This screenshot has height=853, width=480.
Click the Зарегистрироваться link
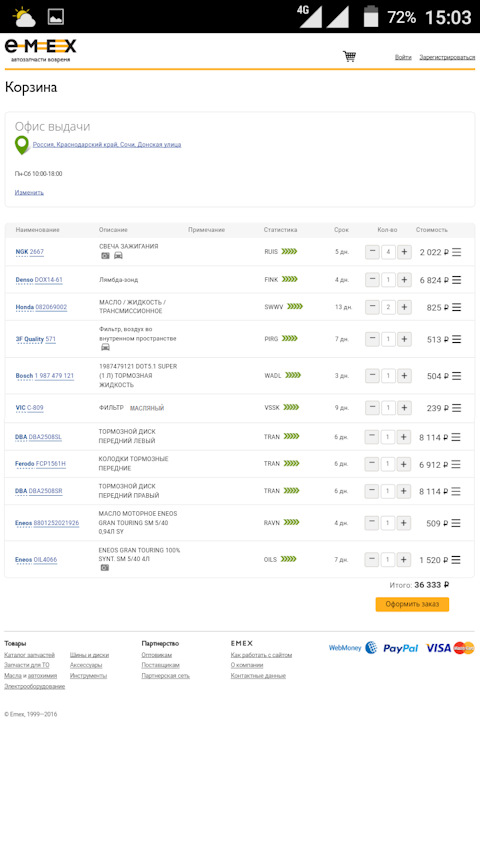coord(447,57)
